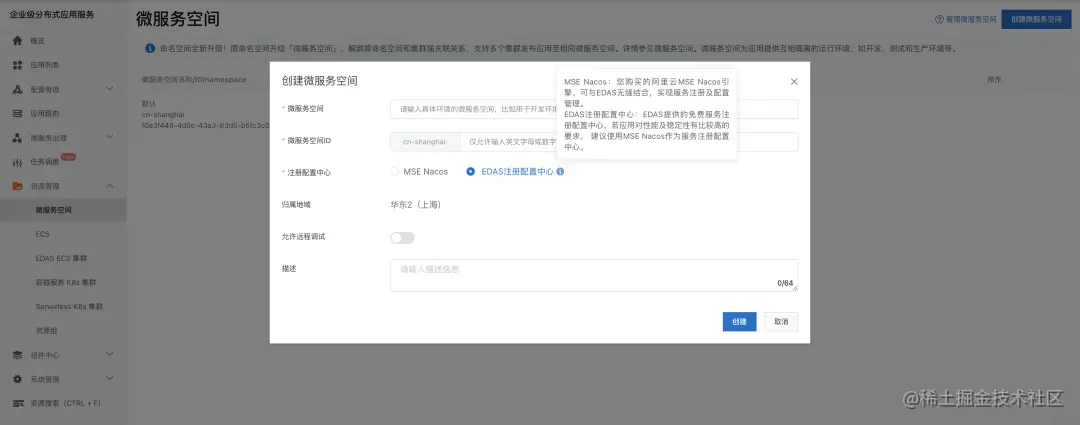Click the icon beside 资源搜索
1080x425 pixels.
(18, 404)
